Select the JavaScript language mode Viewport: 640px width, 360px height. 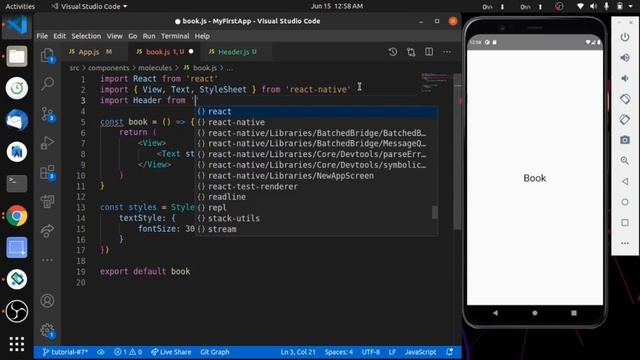420,352
